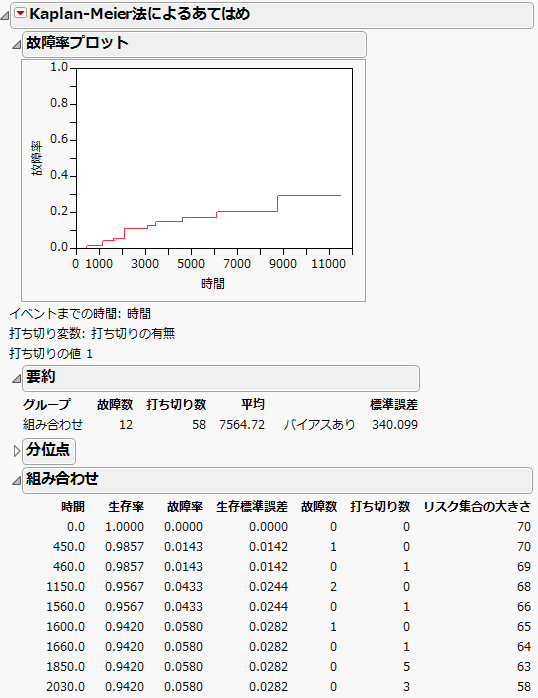Click the バイアスあり note
The height and width of the screenshot is (698, 538).
coord(320,424)
